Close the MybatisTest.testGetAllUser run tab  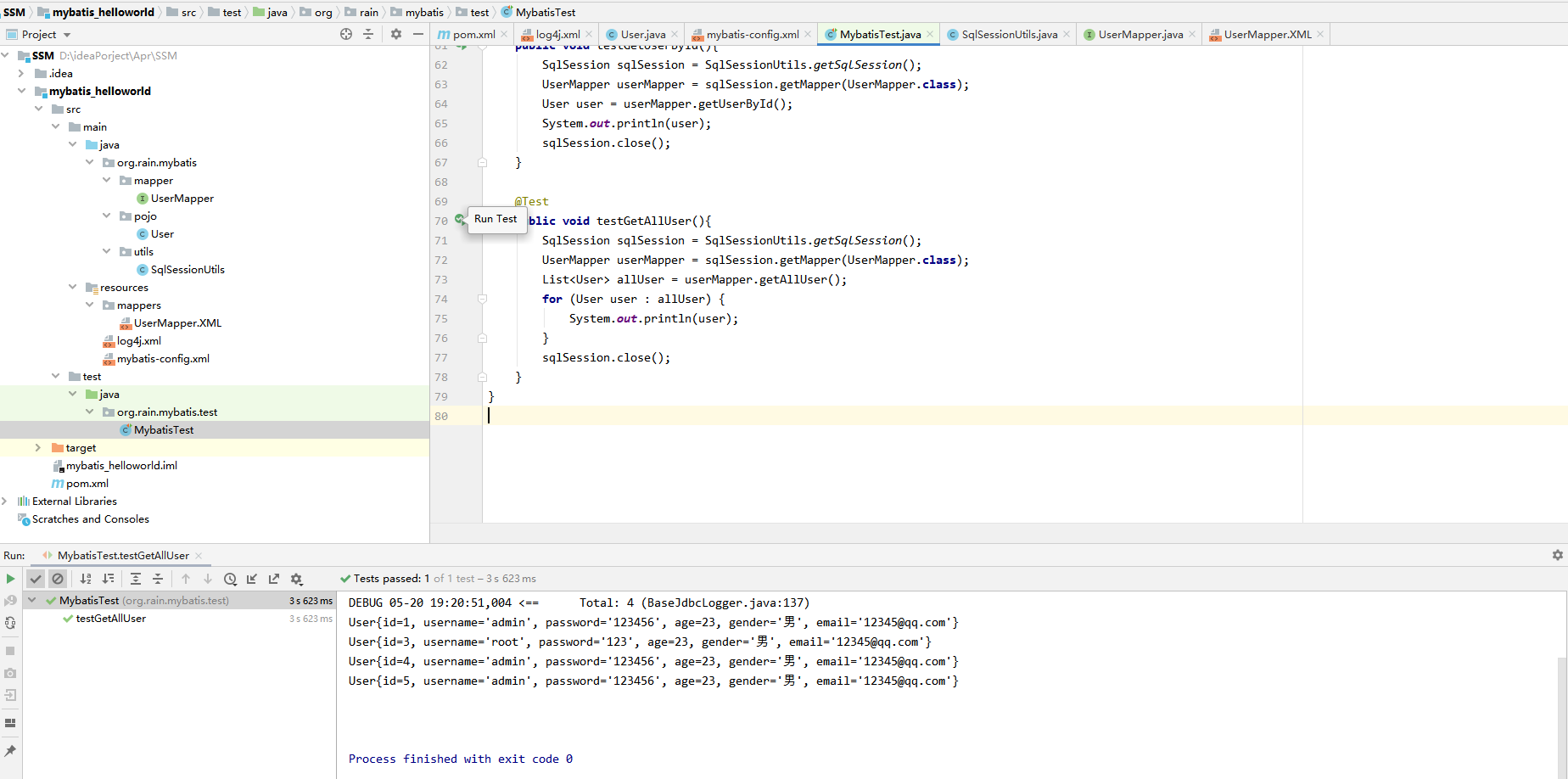199,556
